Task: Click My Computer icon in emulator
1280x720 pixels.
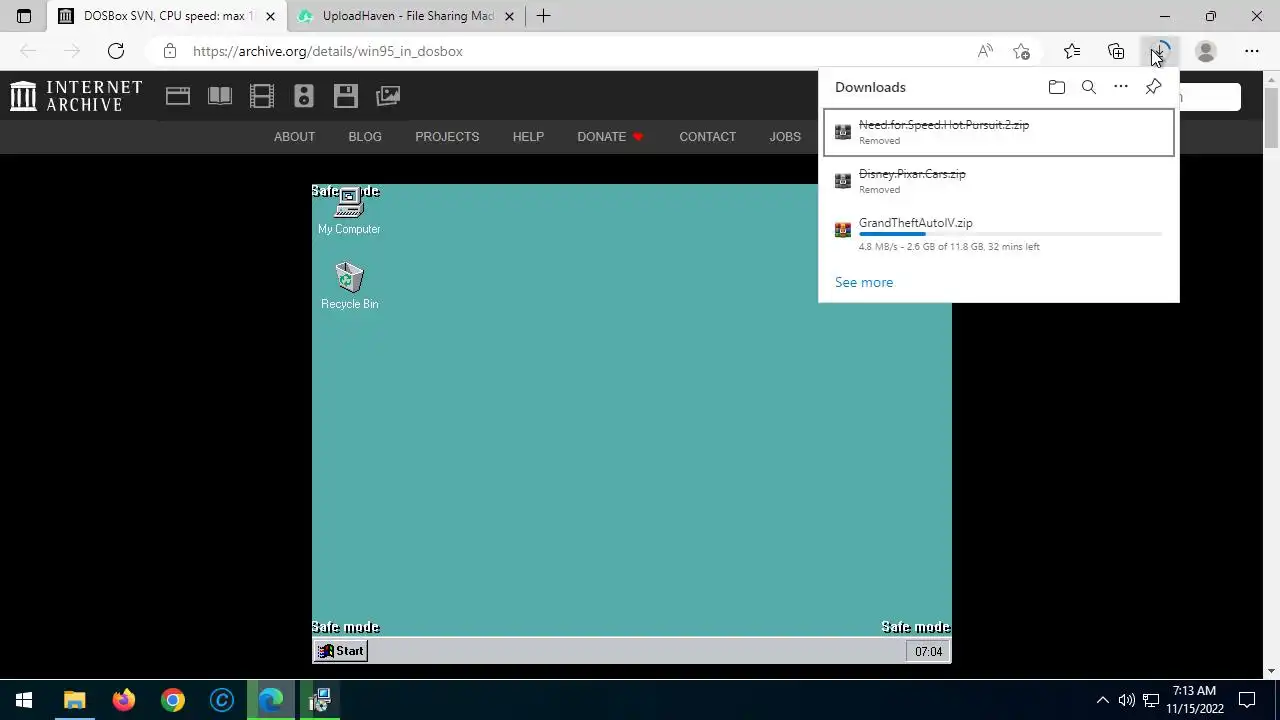Action: click(x=349, y=211)
